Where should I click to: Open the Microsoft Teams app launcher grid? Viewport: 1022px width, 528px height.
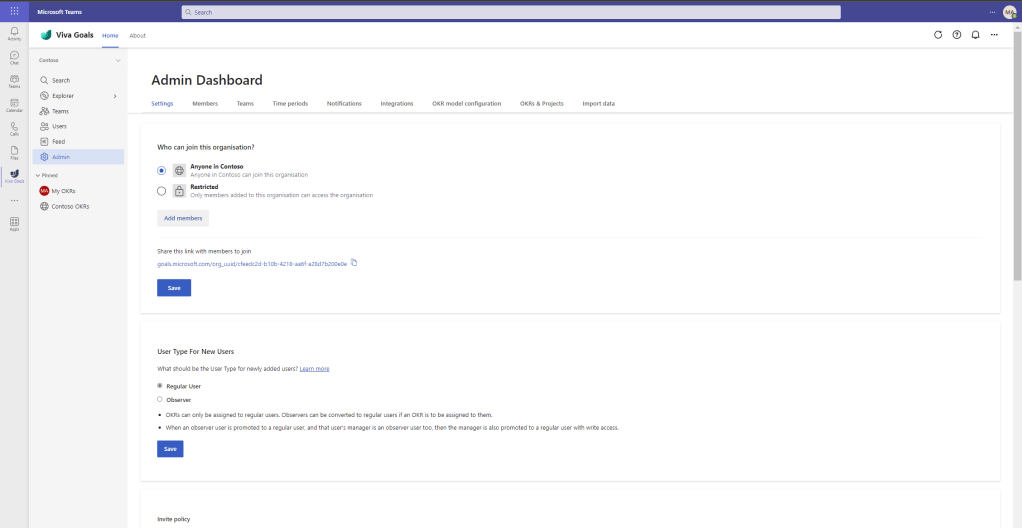tap(14, 12)
